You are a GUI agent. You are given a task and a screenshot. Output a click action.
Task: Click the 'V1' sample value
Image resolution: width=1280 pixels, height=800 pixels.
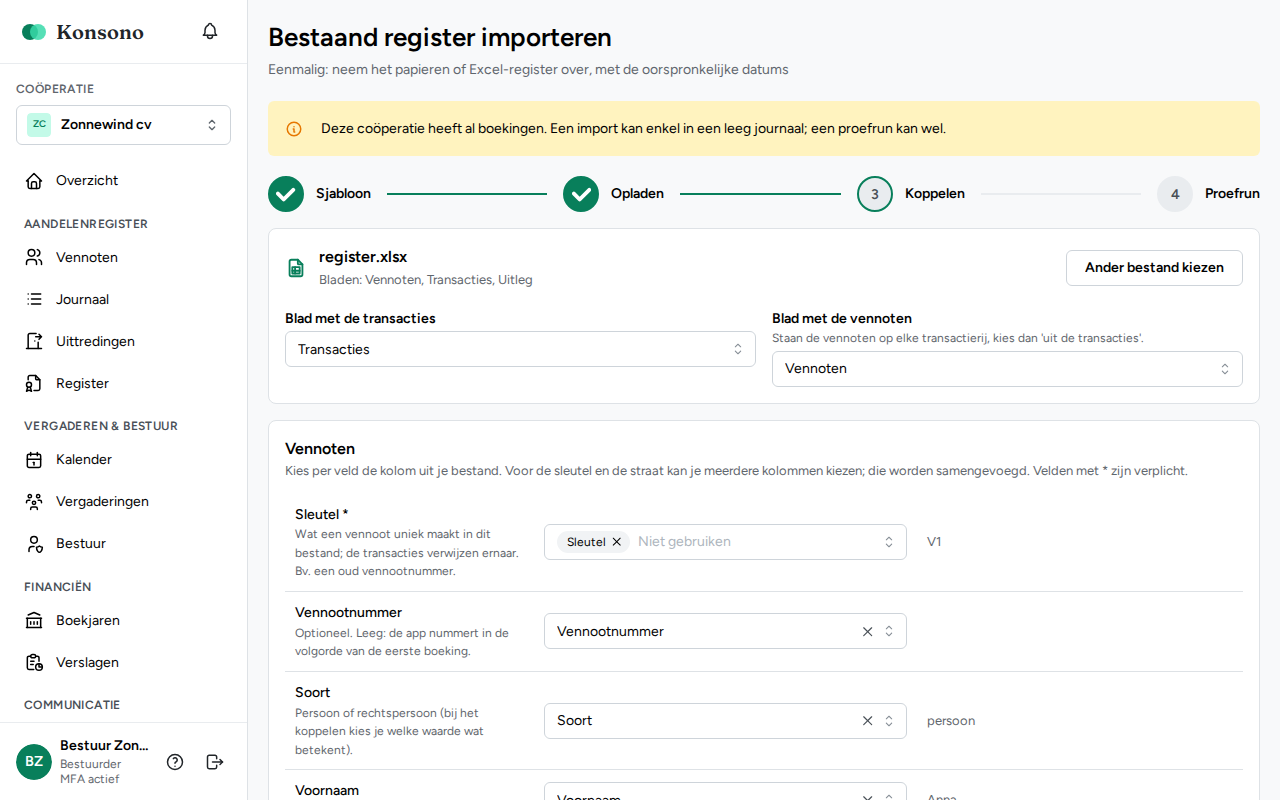tap(934, 542)
